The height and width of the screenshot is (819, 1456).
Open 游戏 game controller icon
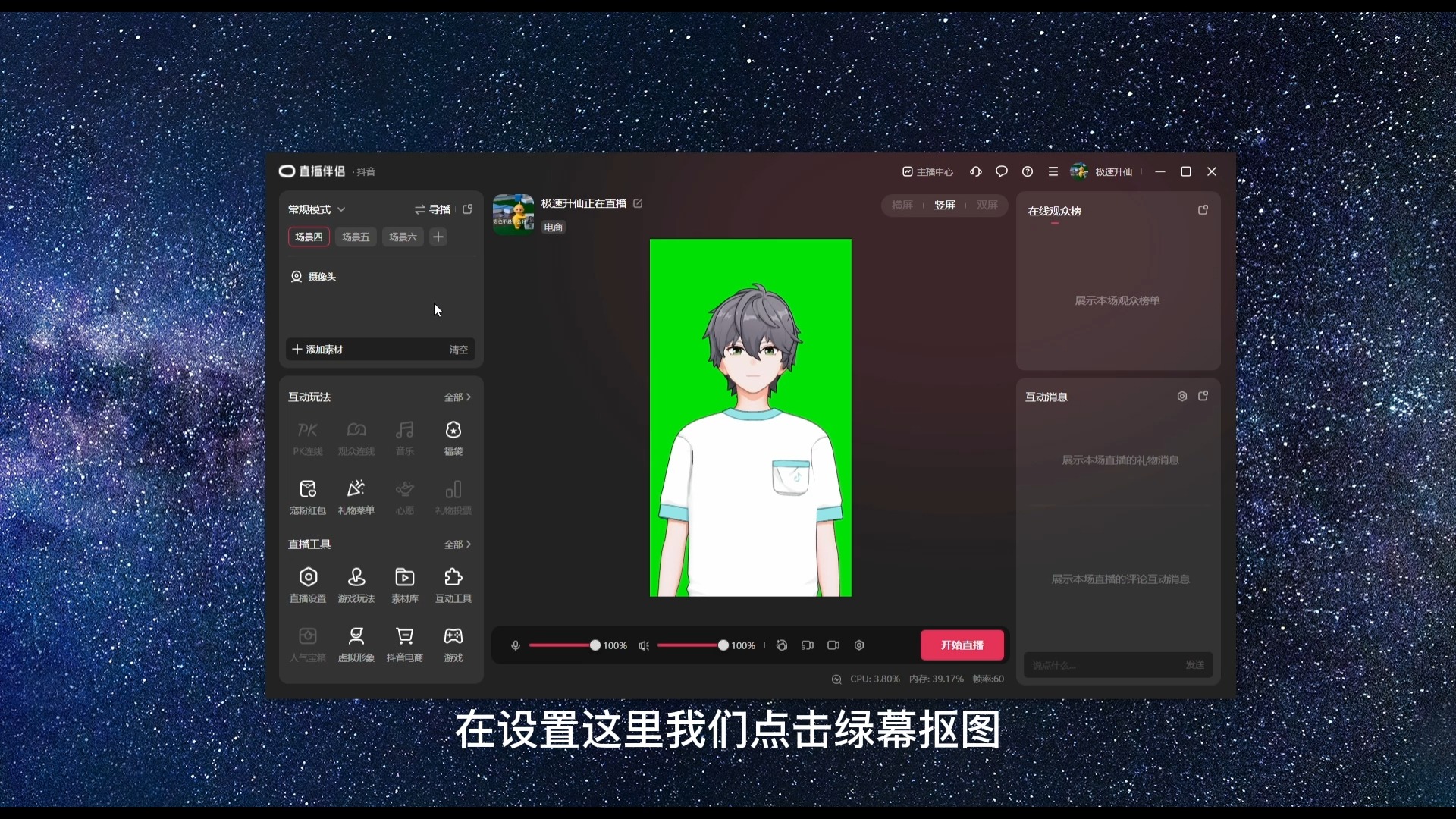tap(453, 637)
